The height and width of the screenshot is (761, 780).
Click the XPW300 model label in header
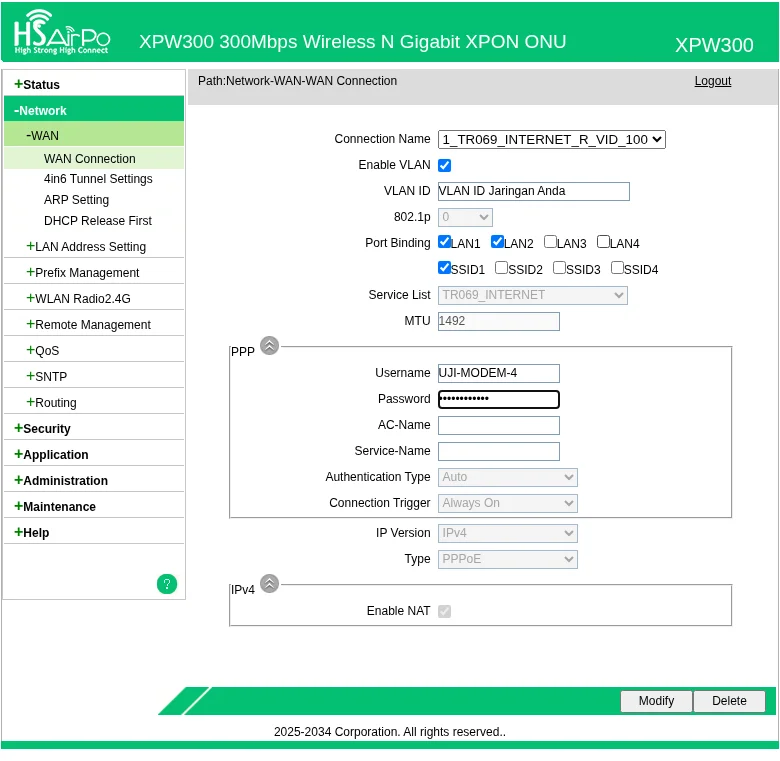[714, 45]
